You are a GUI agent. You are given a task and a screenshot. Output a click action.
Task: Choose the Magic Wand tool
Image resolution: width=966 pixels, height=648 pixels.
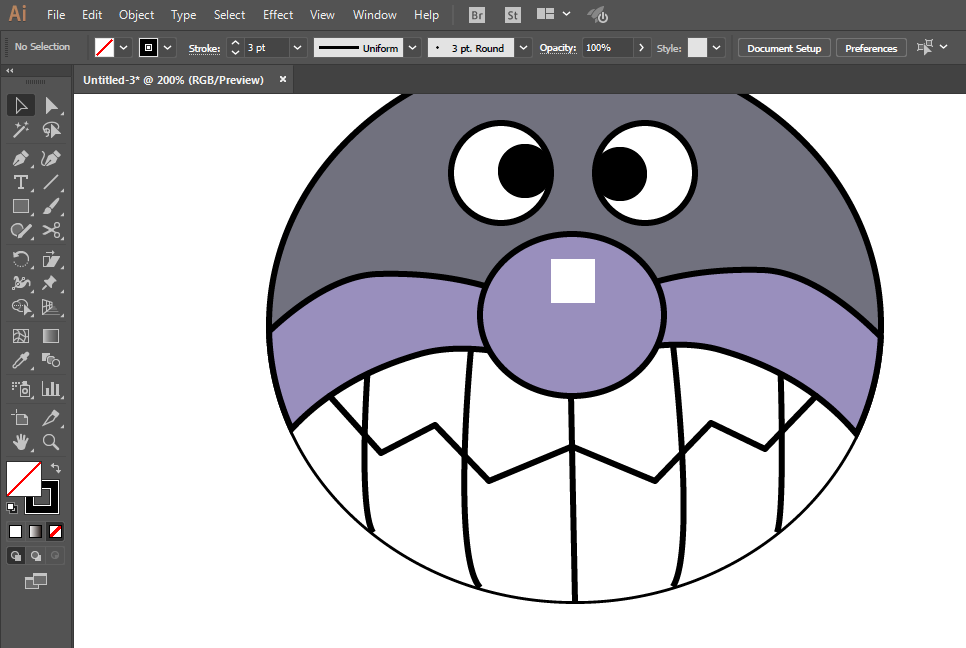coord(20,130)
